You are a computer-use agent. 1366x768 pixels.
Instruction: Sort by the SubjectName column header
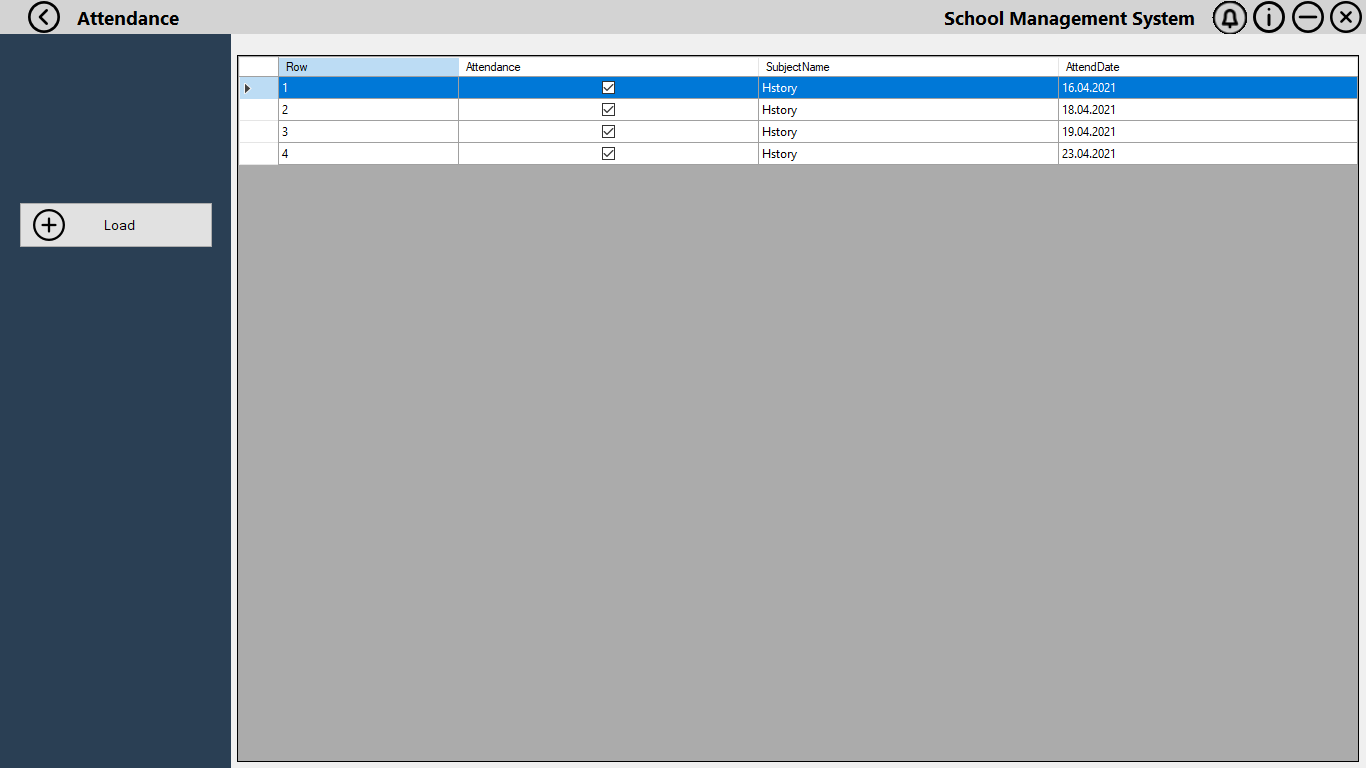[906, 66]
